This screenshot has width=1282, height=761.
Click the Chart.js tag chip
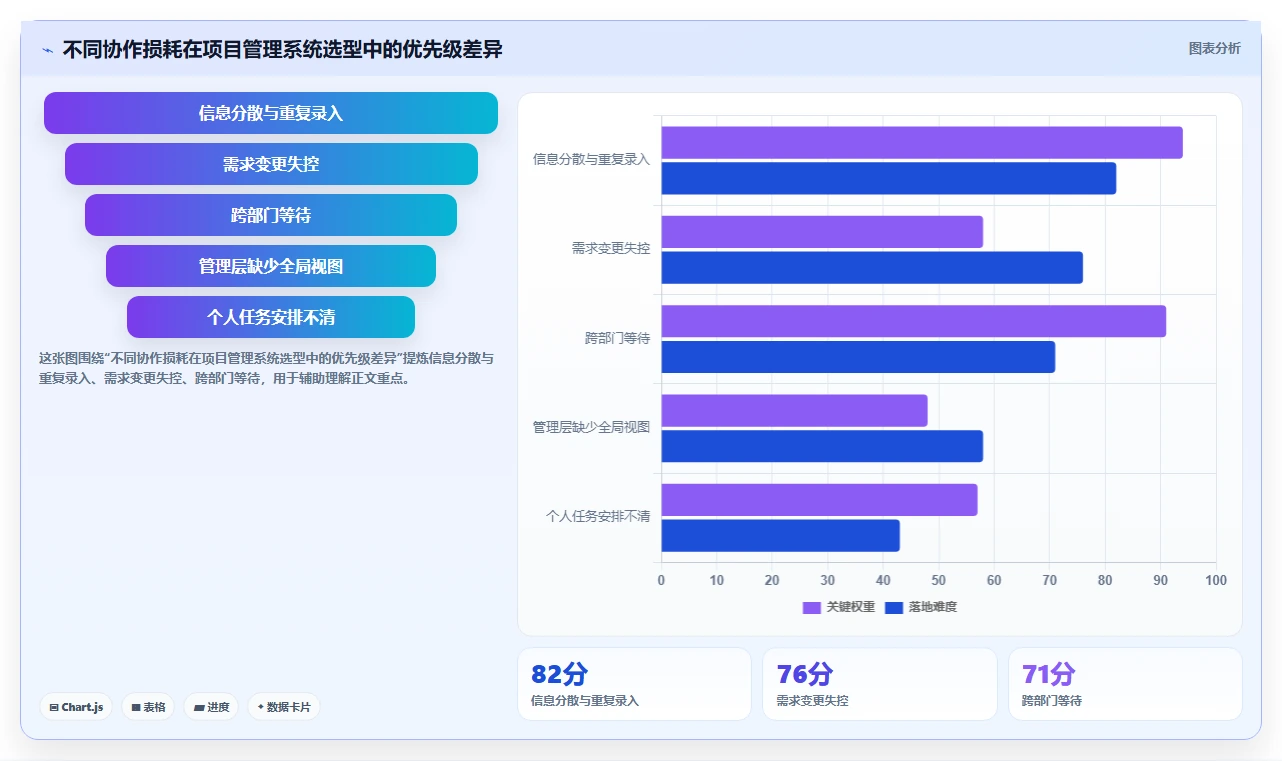click(76, 707)
